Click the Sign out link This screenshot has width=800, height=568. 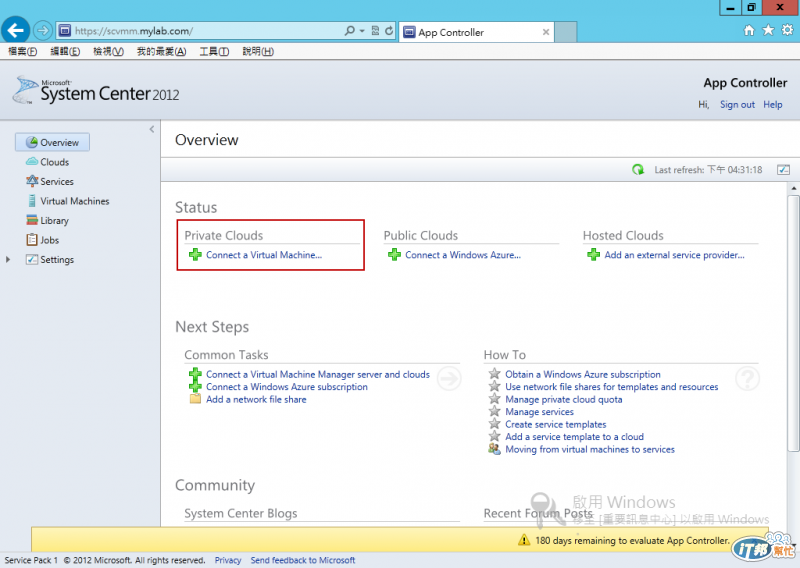coord(737,105)
